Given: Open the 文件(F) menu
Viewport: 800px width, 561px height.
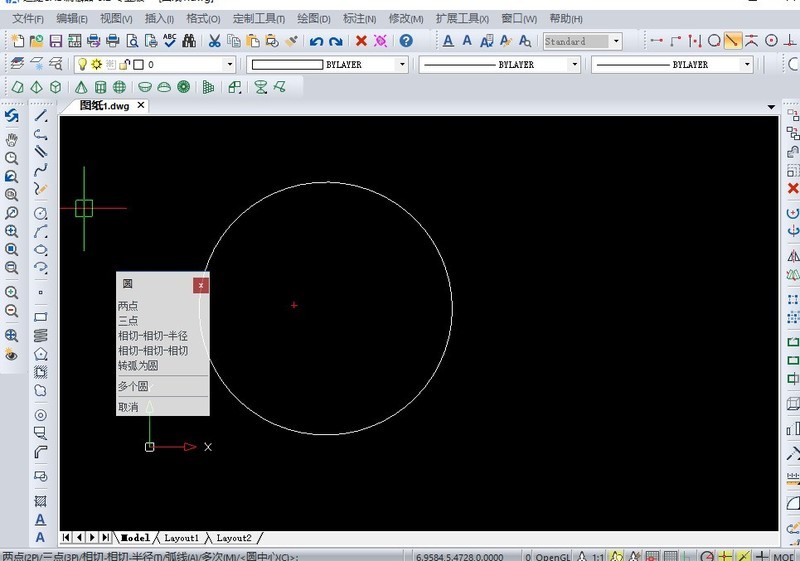Looking at the screenshot, I should pyautogui.click(x=28, y=19).
